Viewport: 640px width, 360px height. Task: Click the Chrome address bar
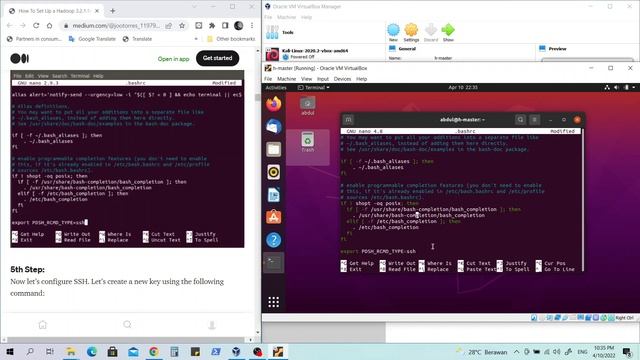point(116,25)
